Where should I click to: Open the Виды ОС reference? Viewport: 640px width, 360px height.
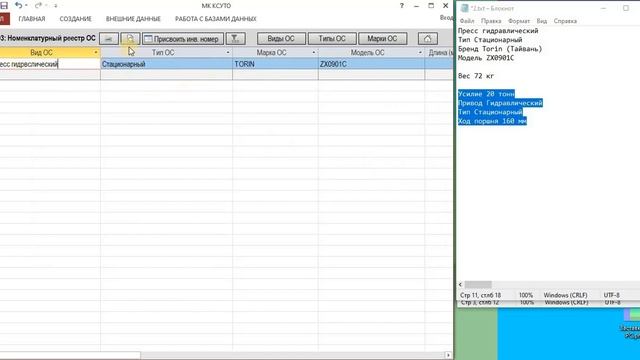click(281, 39)
